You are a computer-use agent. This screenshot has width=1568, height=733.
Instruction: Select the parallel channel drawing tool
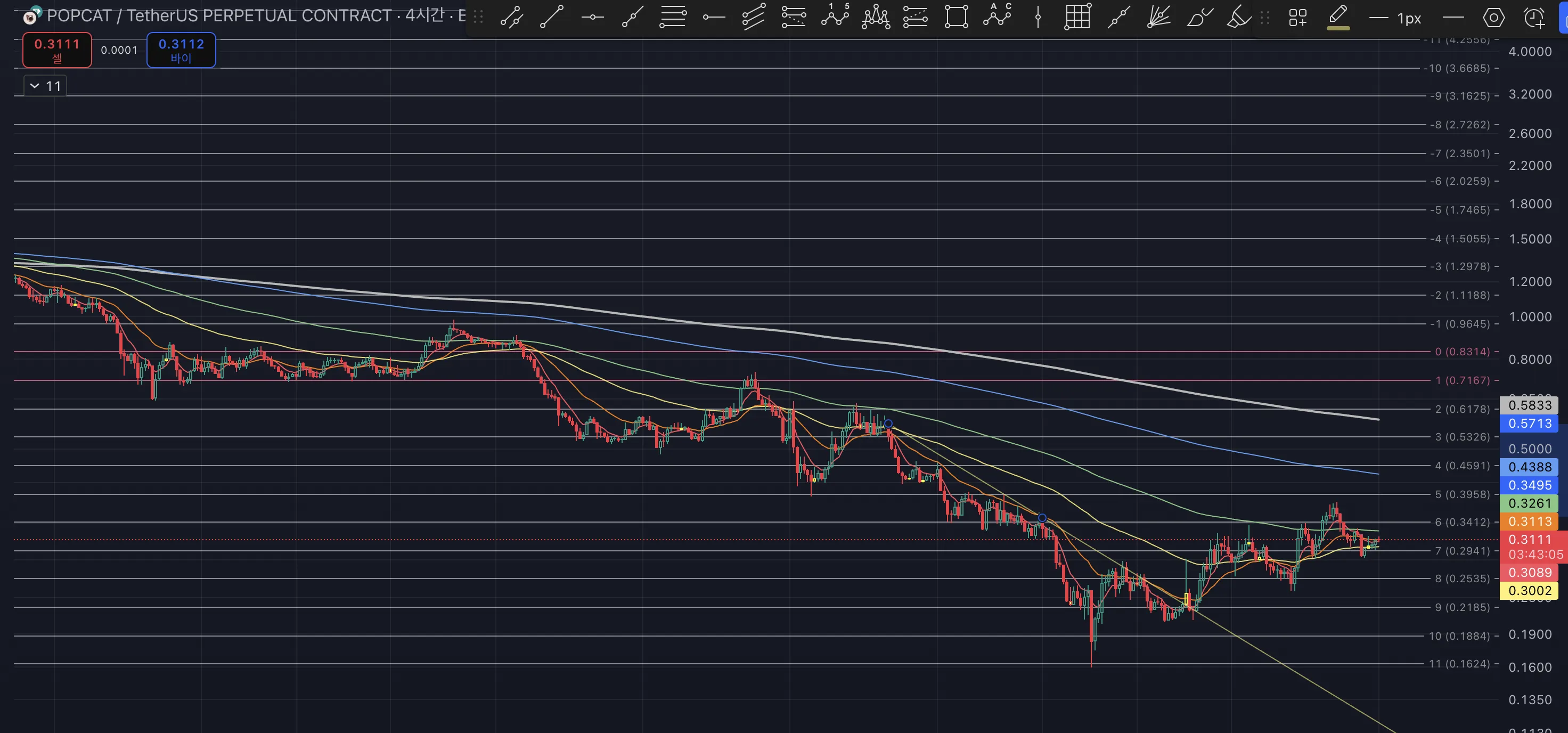pyautogui.click(x=511, y=17)
